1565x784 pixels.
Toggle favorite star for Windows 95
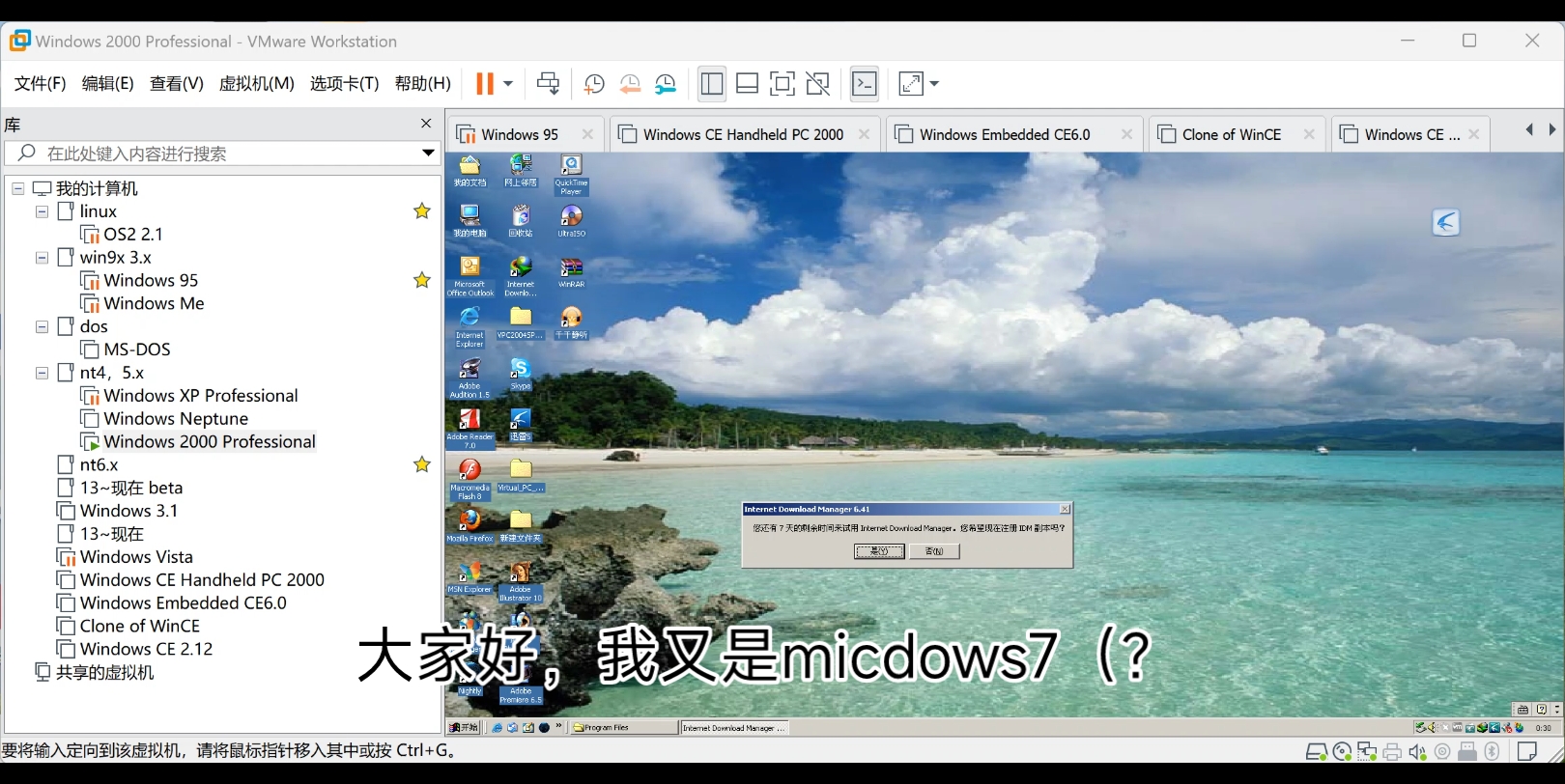pos(422,281)
